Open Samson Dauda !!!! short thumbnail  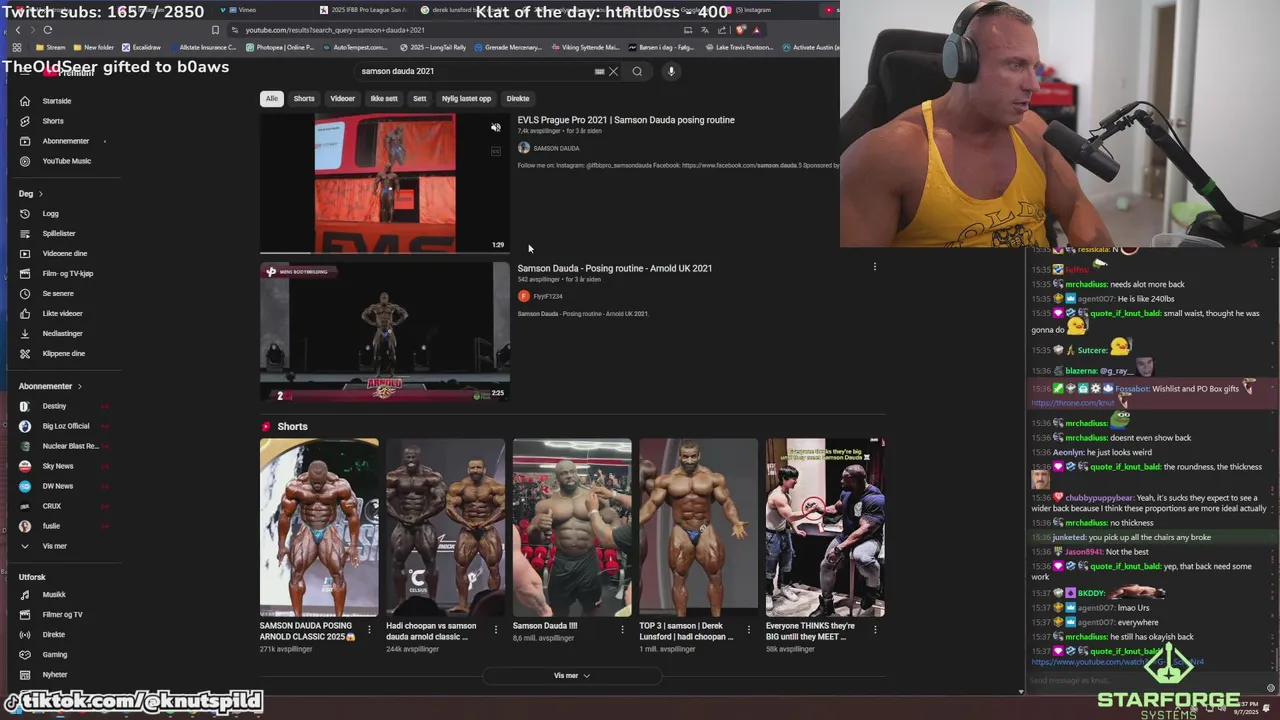pos(572,527)
